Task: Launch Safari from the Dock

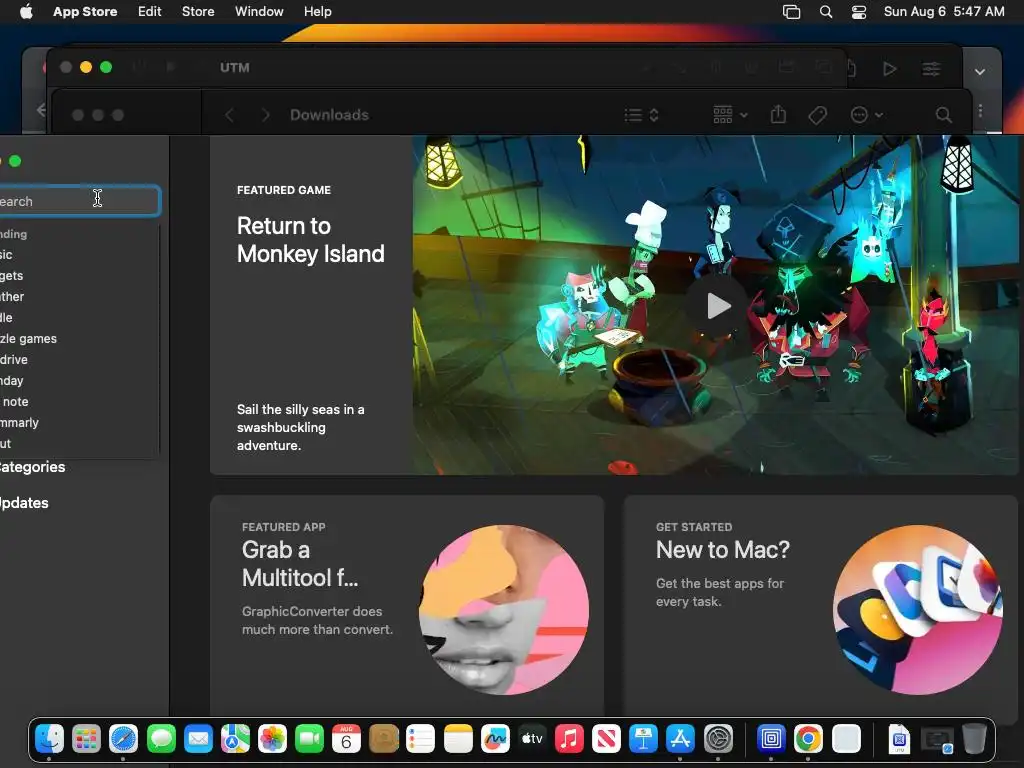Action: coord(123,739)
